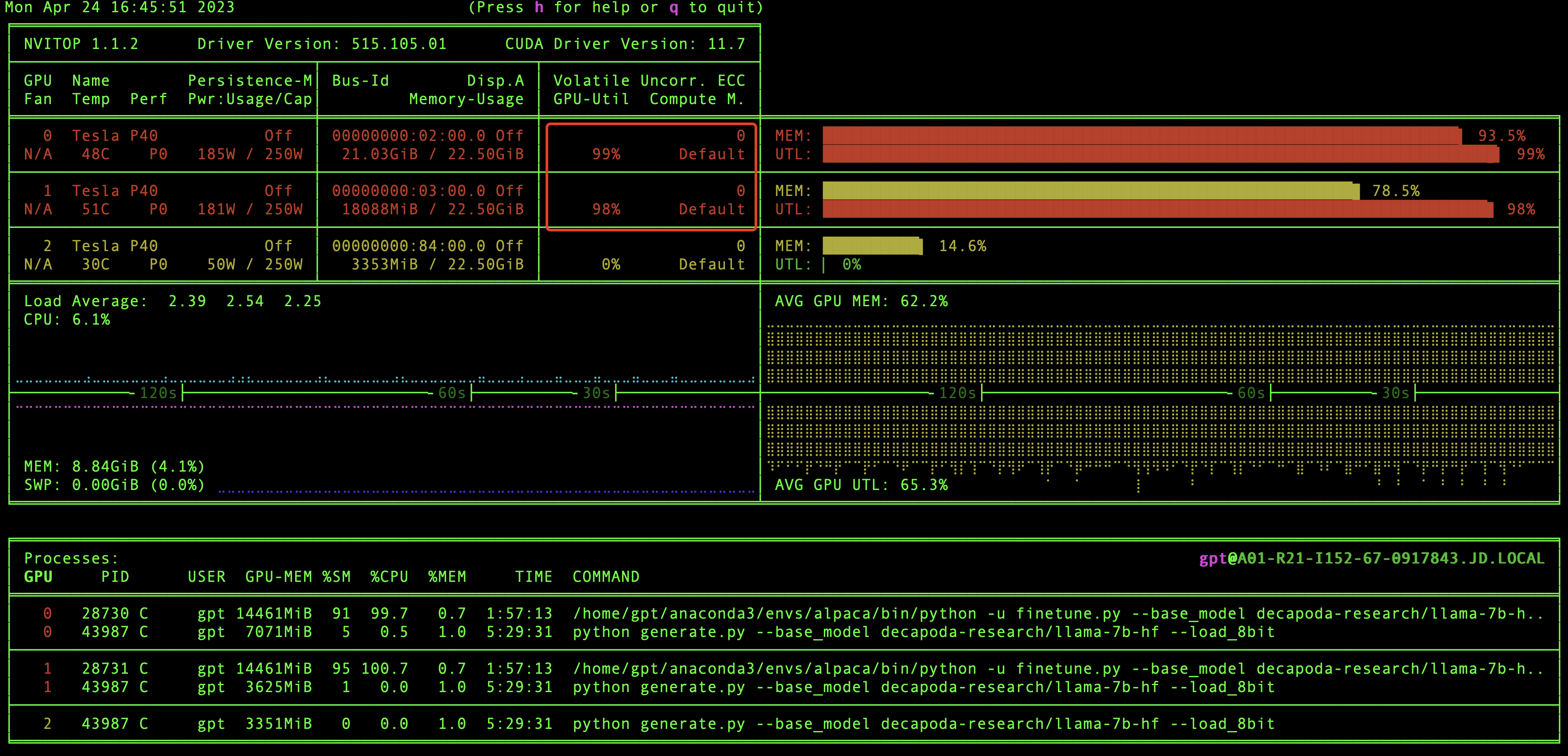Click the TIME column header
This screenshot has width=1568, height=756.
click(x=533, y=577)
